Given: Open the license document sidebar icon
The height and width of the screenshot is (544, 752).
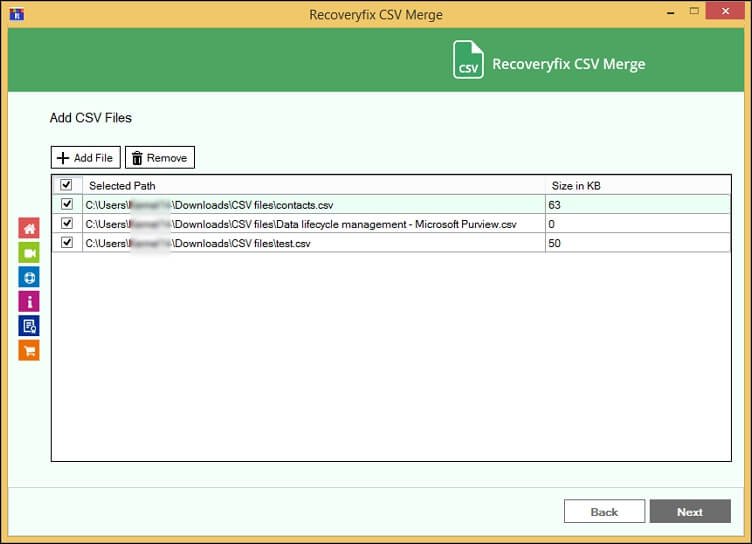Looking at the screenshot, I should [x=29, y=326].
